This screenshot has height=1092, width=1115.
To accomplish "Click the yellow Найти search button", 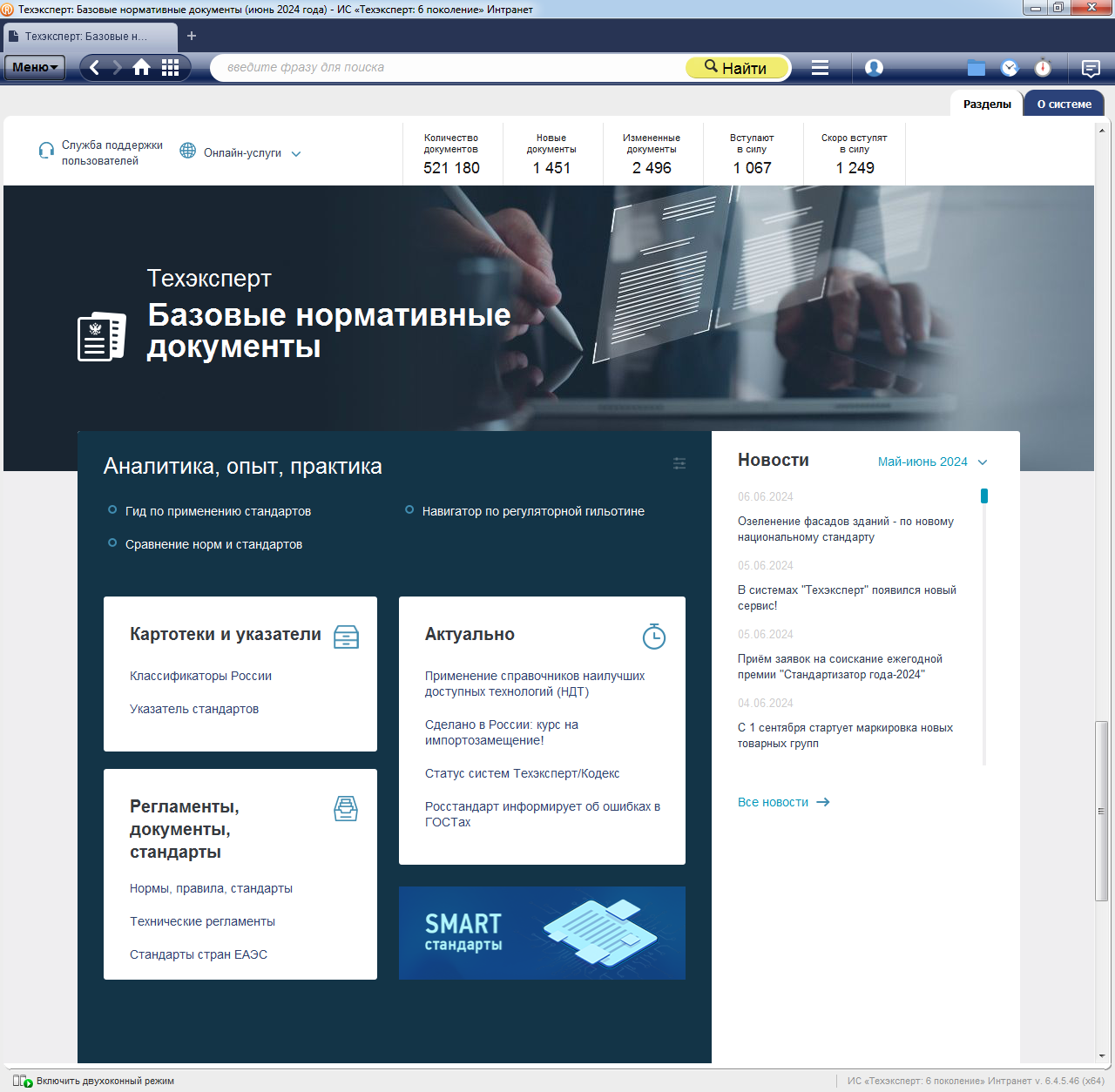I will coord(737,67).
